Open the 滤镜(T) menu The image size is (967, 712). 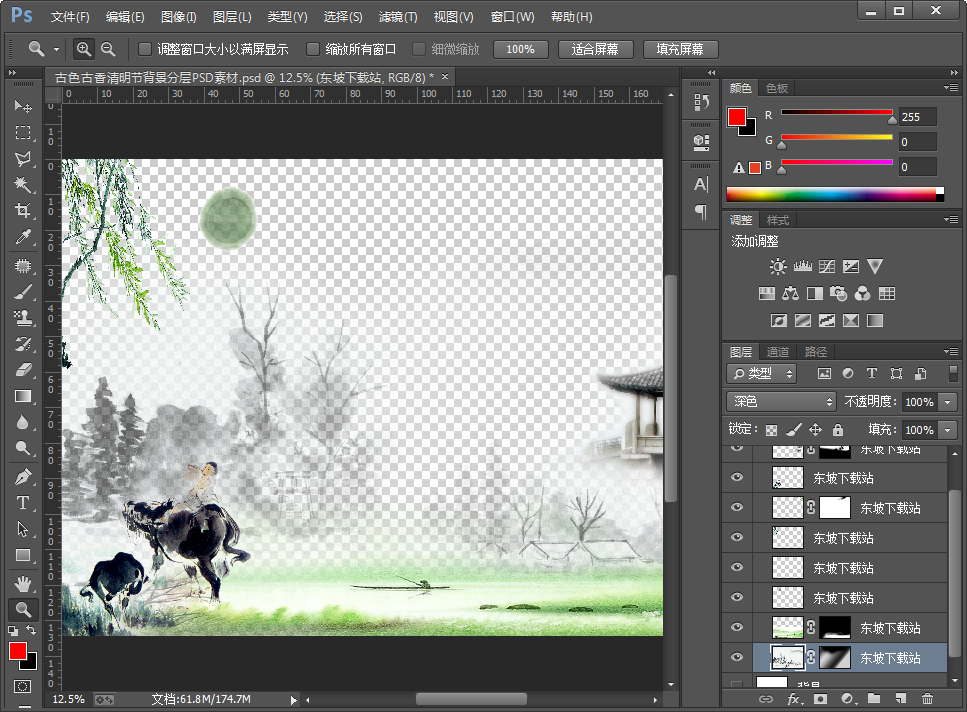pyautogui.click(x=398, y=17)
